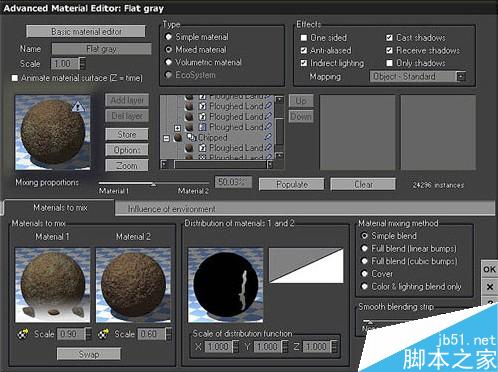
Task: Click the Clear button
Action: (363, 184)
